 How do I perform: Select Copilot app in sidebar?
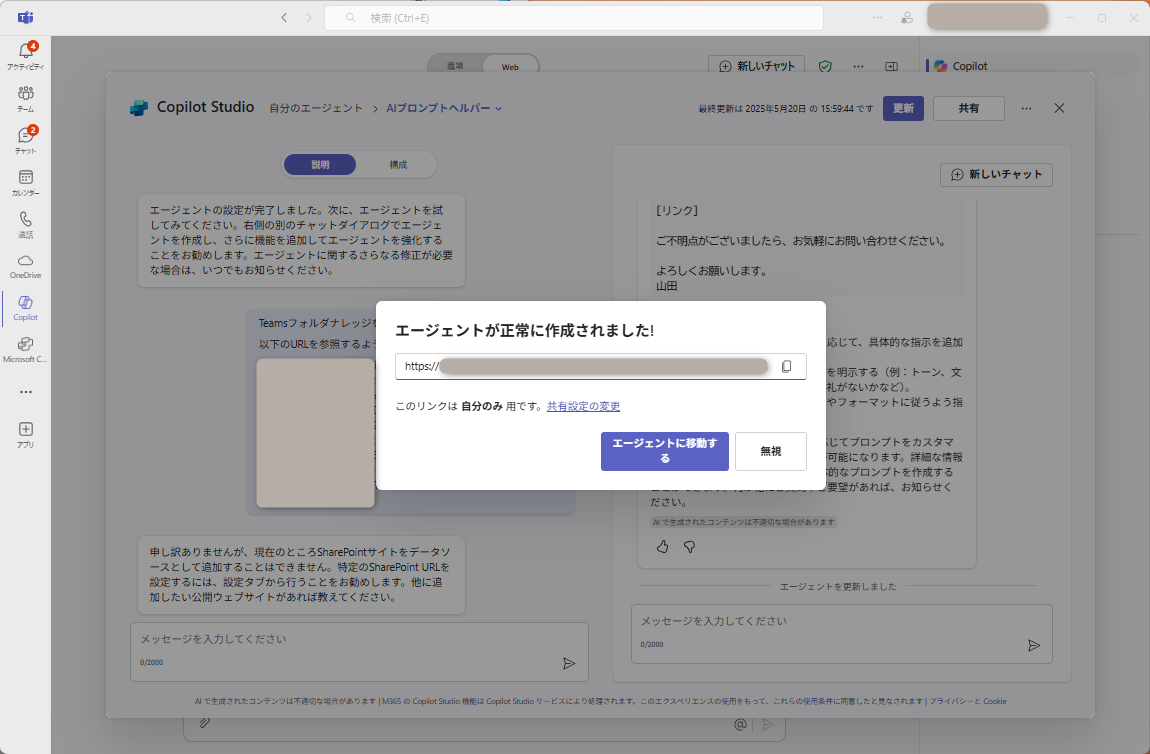tap(26, 308)
